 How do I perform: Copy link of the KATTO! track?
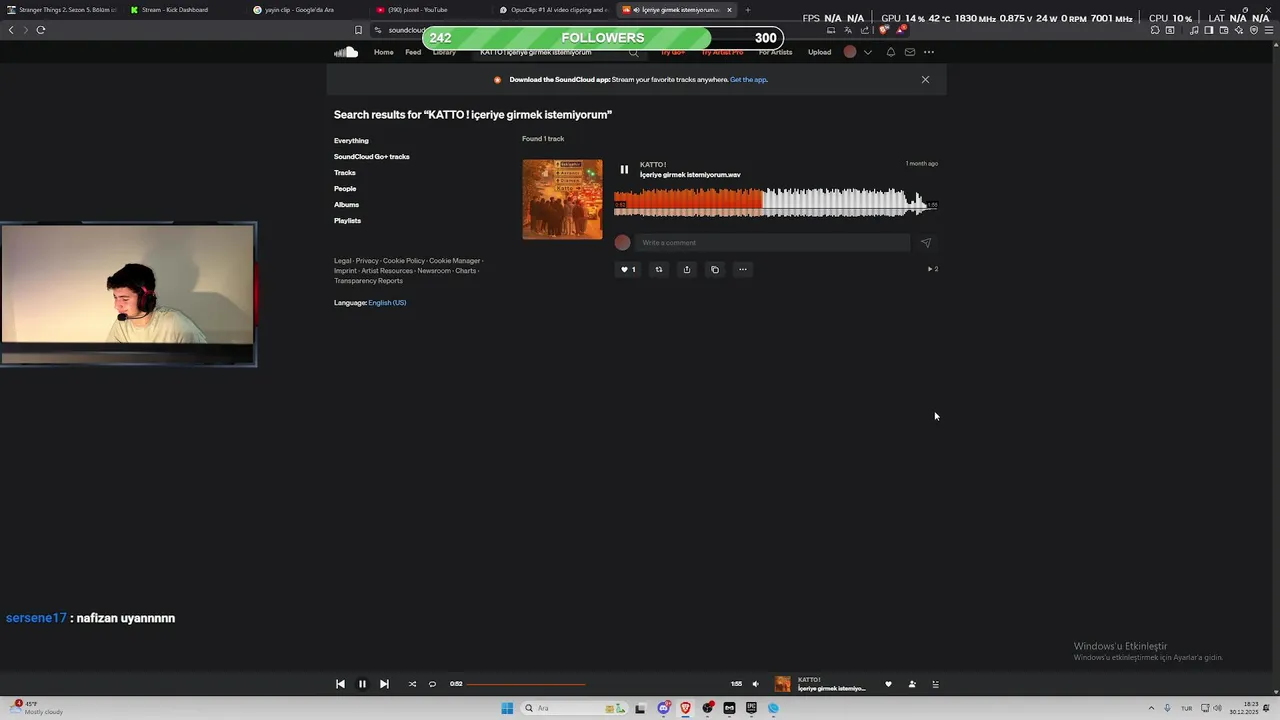coord(715,269)
